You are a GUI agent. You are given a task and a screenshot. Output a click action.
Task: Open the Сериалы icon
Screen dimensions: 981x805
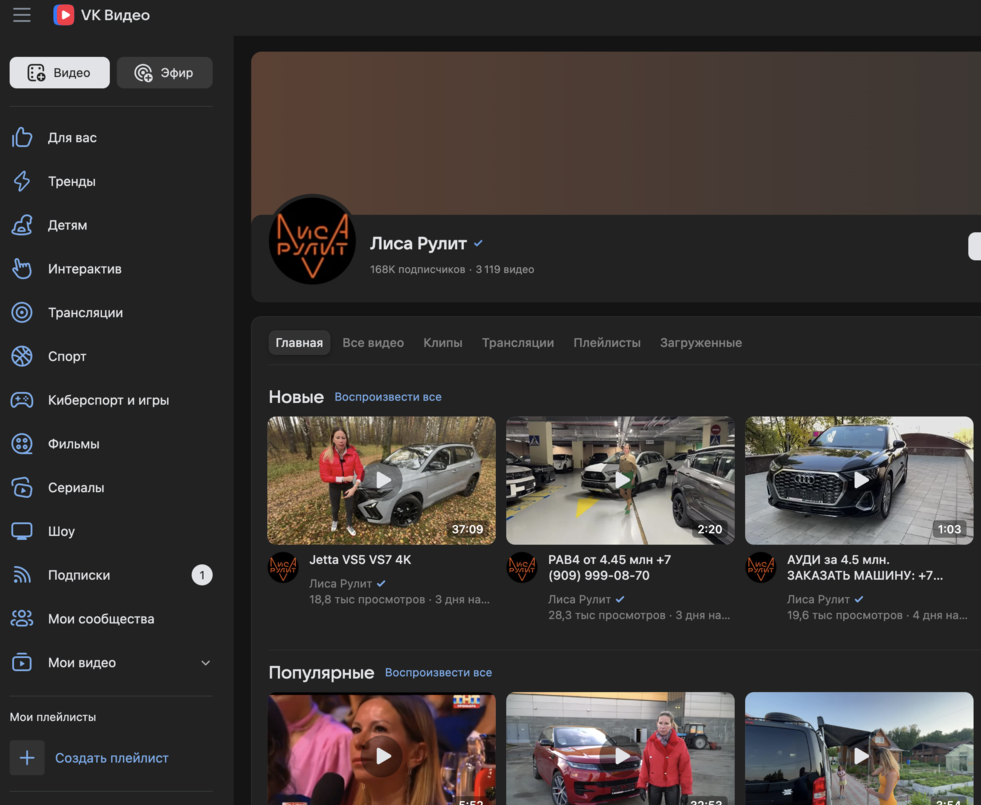(x=22, y=488)
